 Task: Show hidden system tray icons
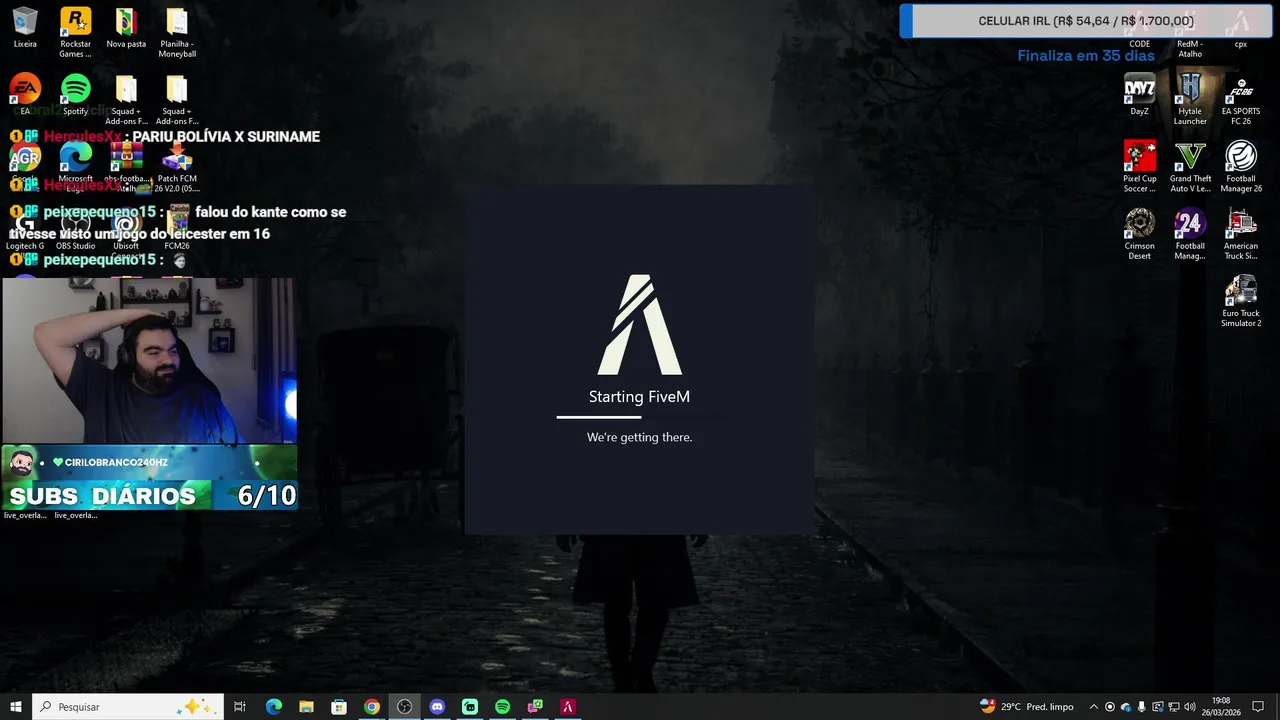coord(1093,707)
